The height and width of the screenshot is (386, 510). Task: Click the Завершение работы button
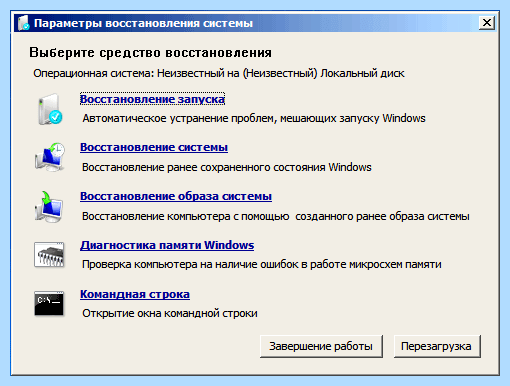[x=321, y=346]
